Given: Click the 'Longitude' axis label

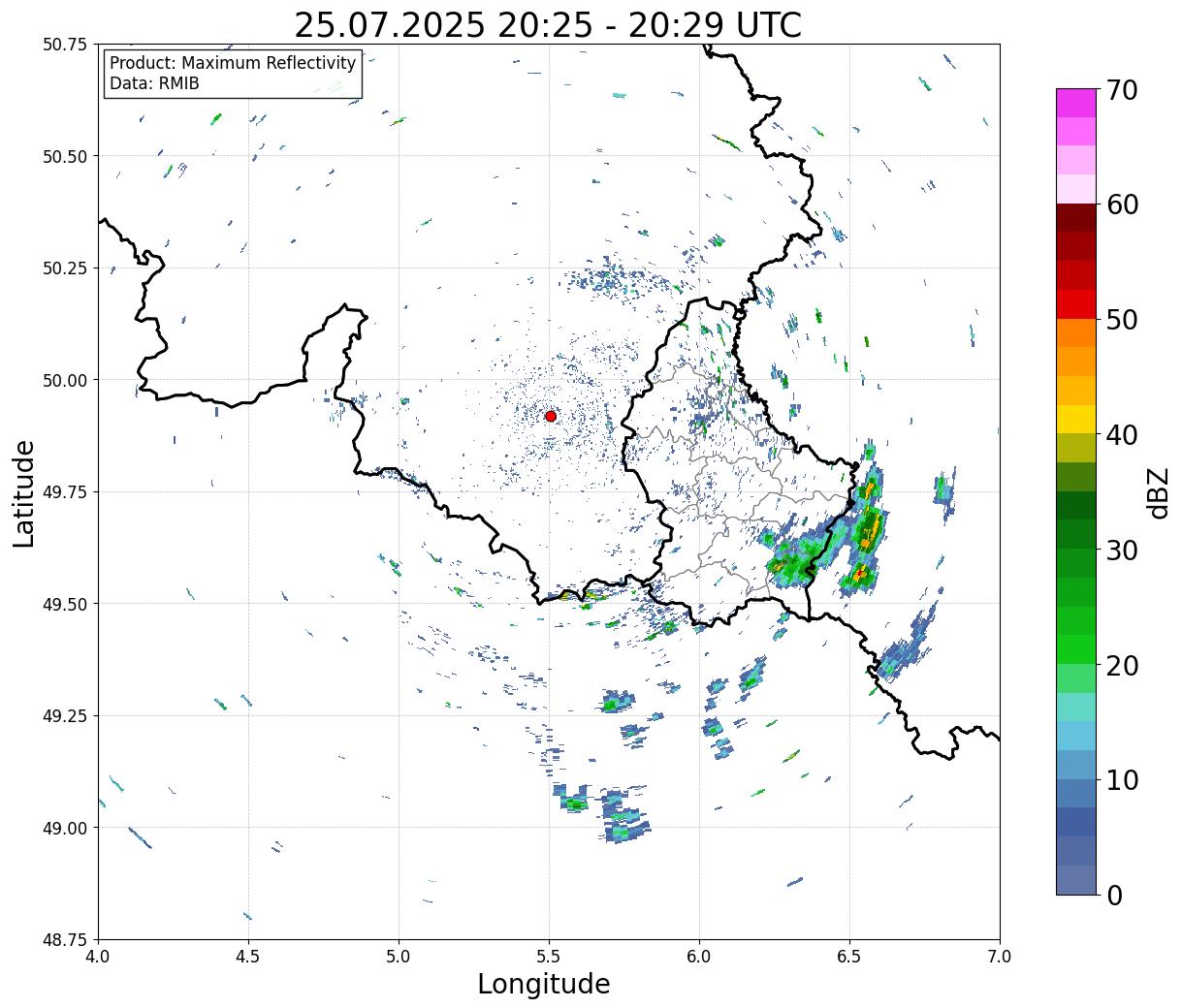Looking at the screenshot, I should (544, 984).
